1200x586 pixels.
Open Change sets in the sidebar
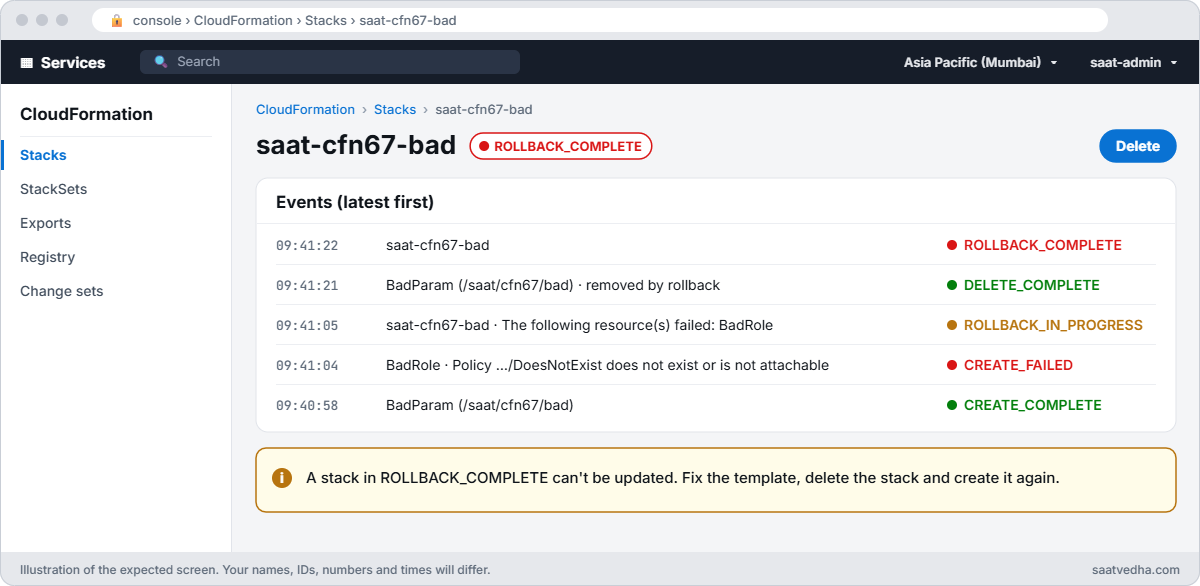[x=61, y=291]
